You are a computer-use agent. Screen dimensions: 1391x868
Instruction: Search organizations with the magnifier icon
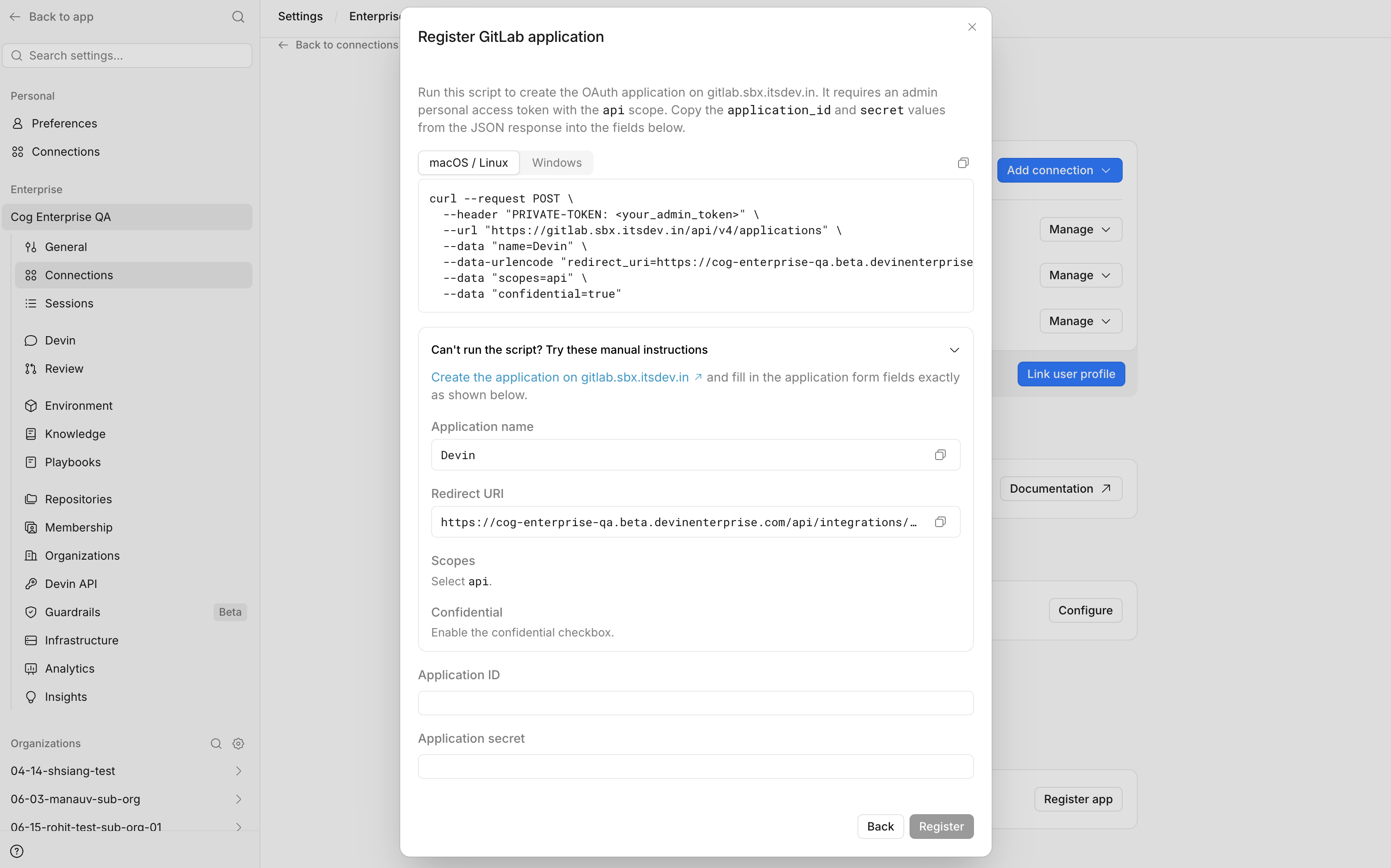click(216, 744)
